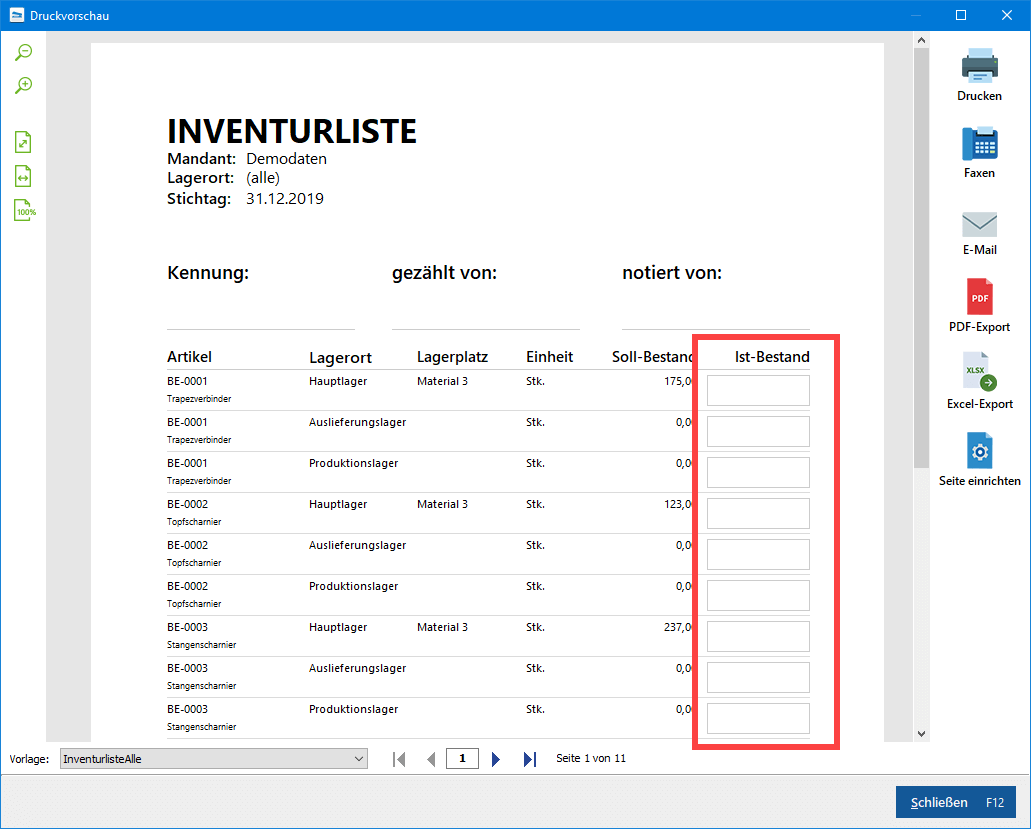Click the Artikel column header
The height and width of the screenshot is (829, 1031).
[189, 357]
